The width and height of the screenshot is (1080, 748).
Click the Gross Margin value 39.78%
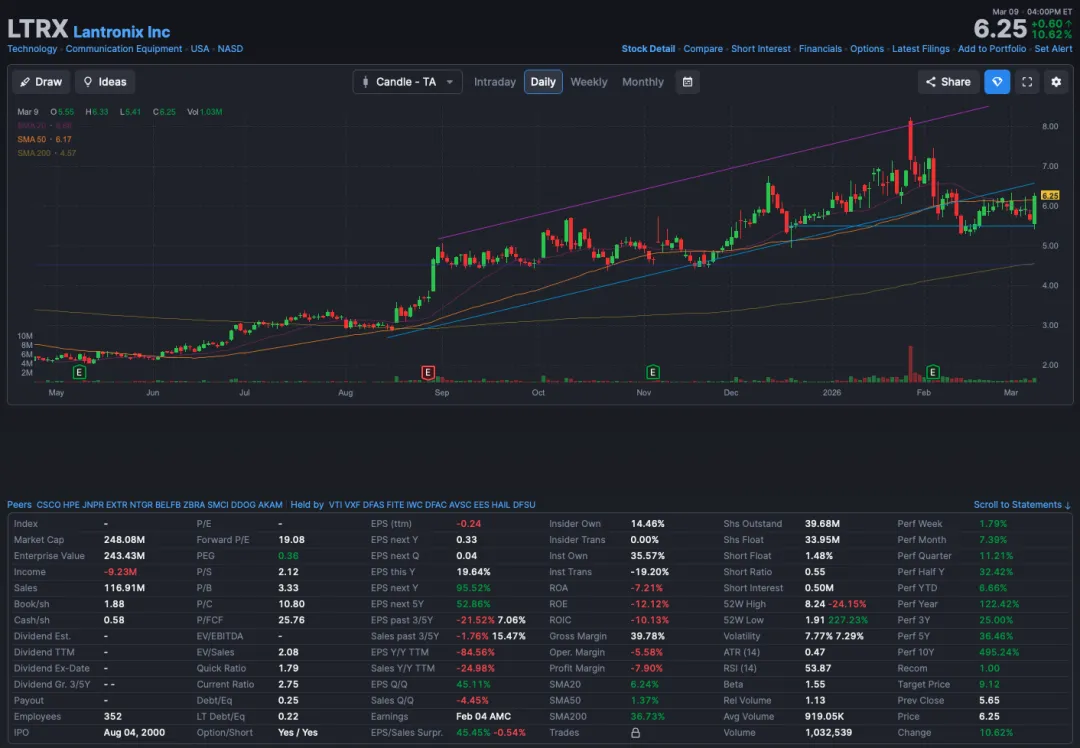pyautogui.click(x=648, y=636)
